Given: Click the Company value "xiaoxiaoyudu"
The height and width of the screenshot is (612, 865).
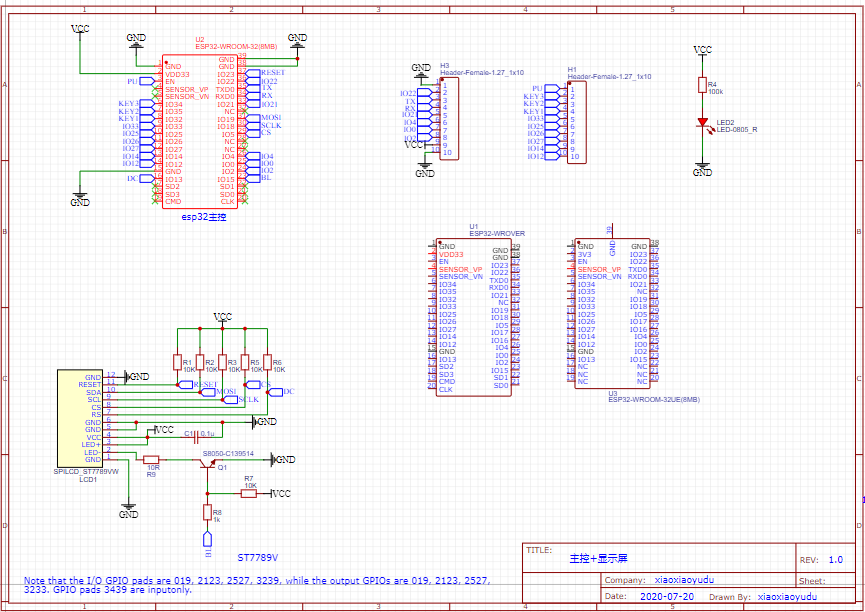Looking at the screenshot, I should click(x=684, y=580).
